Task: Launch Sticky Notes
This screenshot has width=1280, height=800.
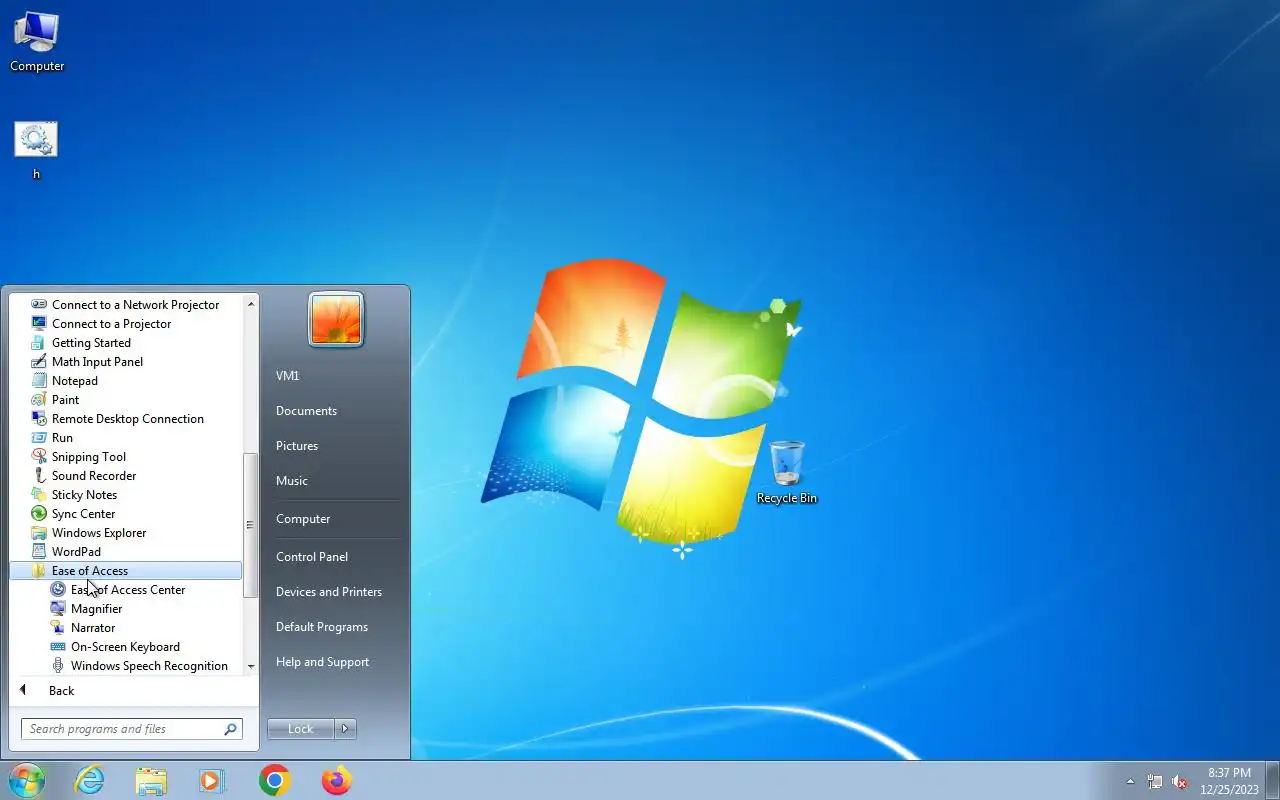Action: pos(126,495)
